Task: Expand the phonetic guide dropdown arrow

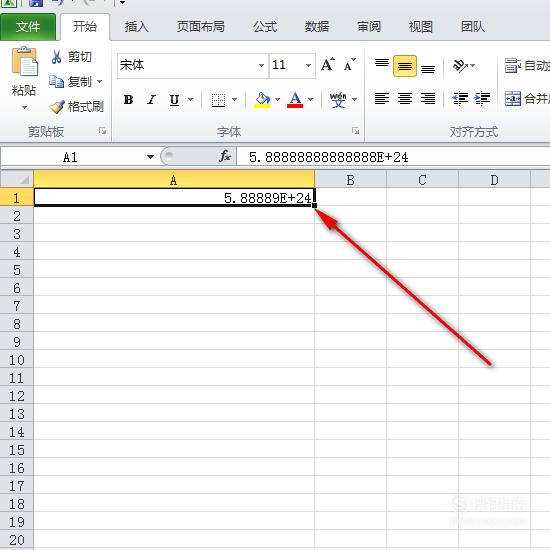Action: (355, 100)
